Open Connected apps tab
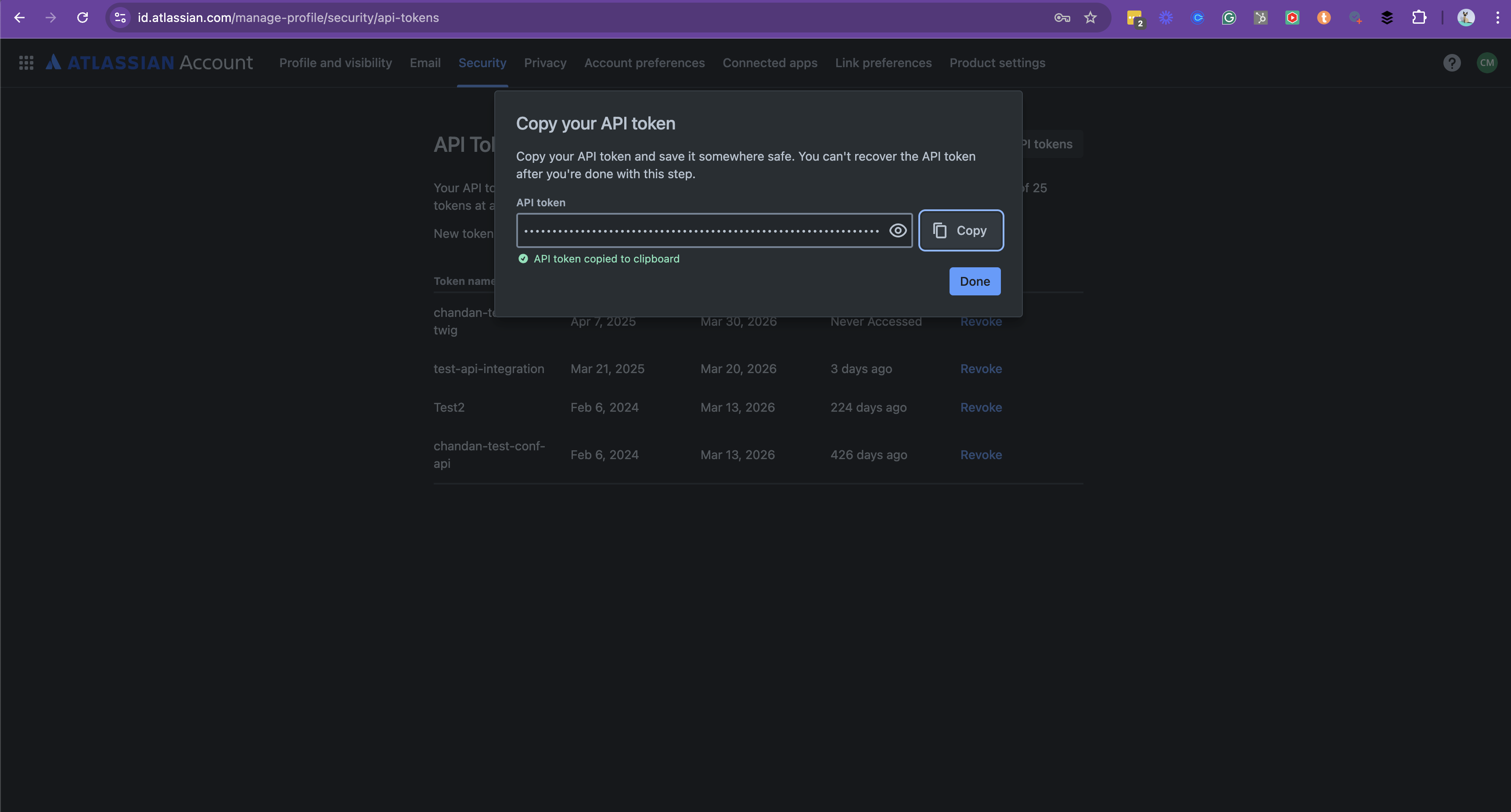The height and width of the screenshot is (812, 1511). pyautogui.click(x=770, y=63)
